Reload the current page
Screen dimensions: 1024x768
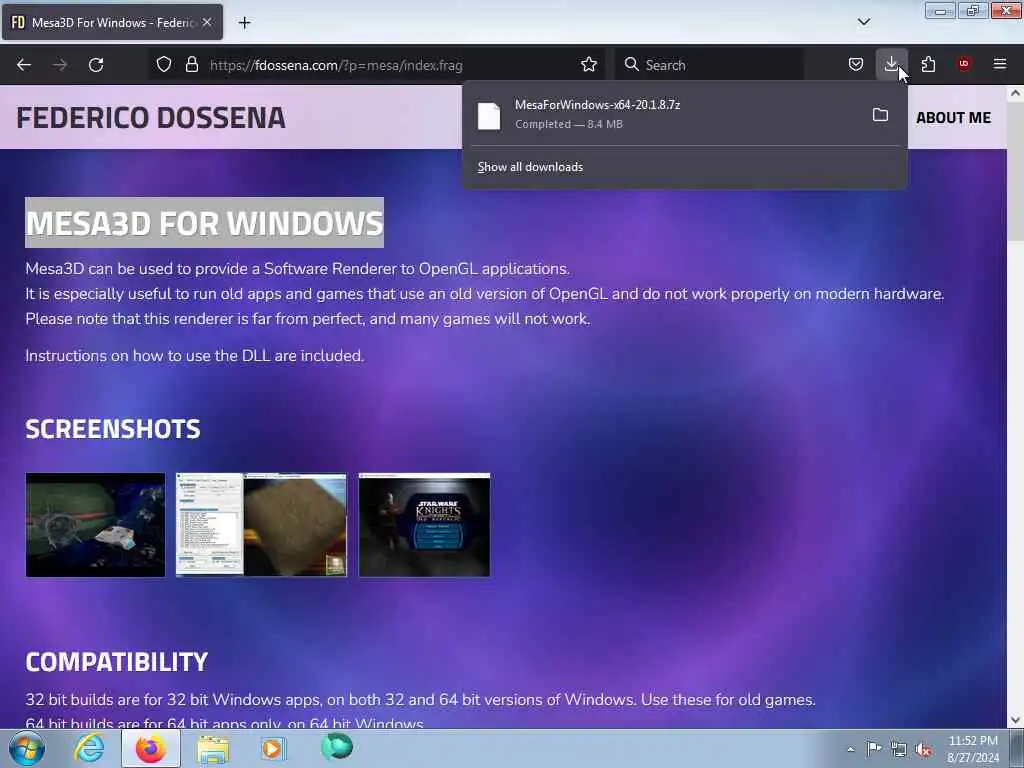click(96, 65)
